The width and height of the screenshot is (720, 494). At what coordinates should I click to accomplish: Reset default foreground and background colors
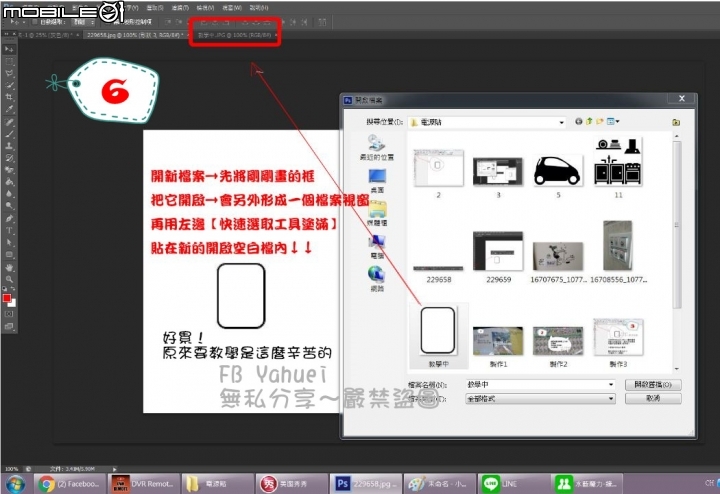coord(5,289)
